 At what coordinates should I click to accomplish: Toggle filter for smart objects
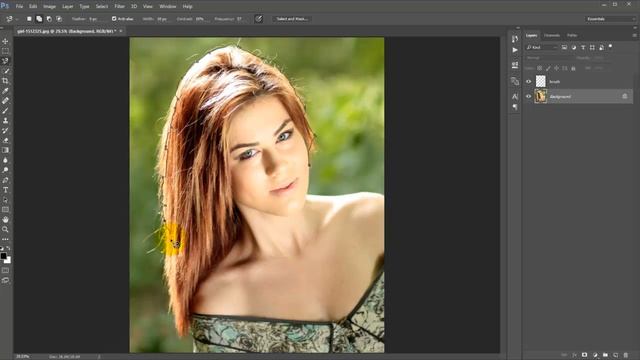[602, 47]
